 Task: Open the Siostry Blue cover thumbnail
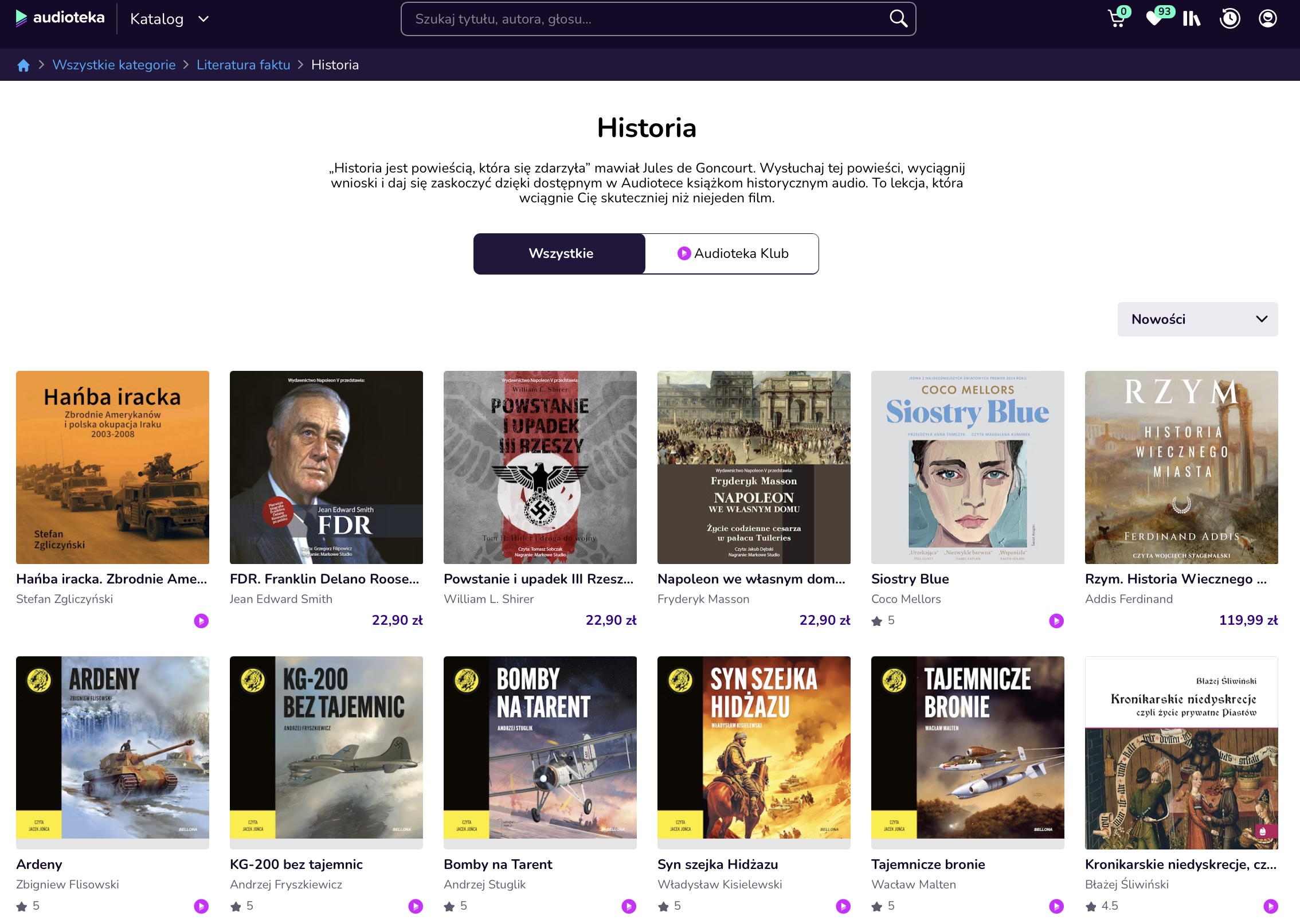coord(968,467)
